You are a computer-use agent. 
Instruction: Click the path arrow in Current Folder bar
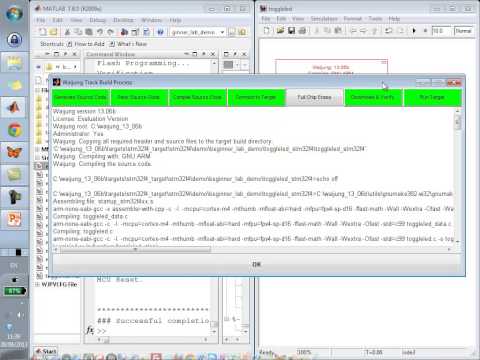(75, 67)
